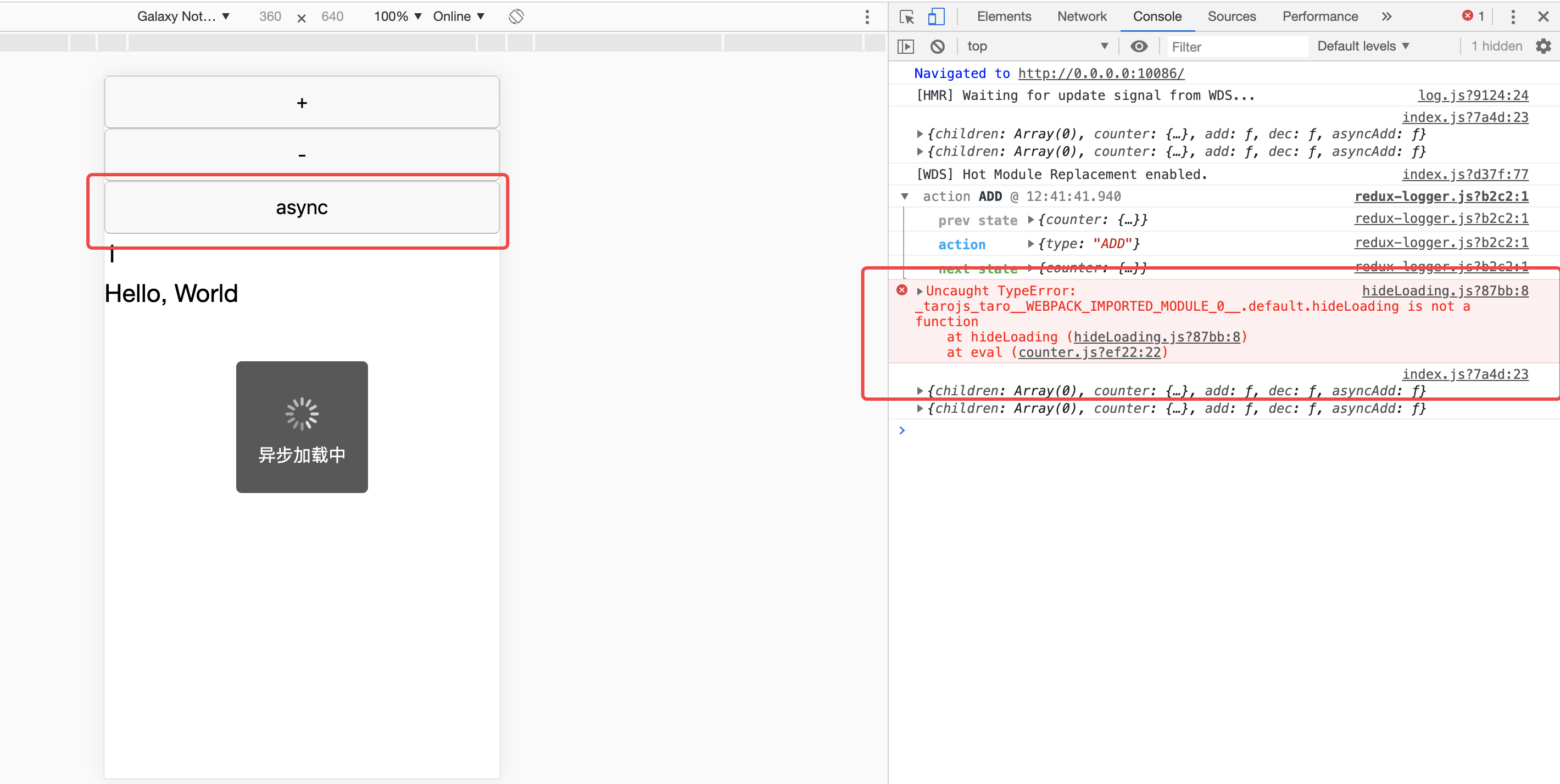Open DevTools settings gear
This screenshot has height=784, width=1560.
coord(1544,46)
